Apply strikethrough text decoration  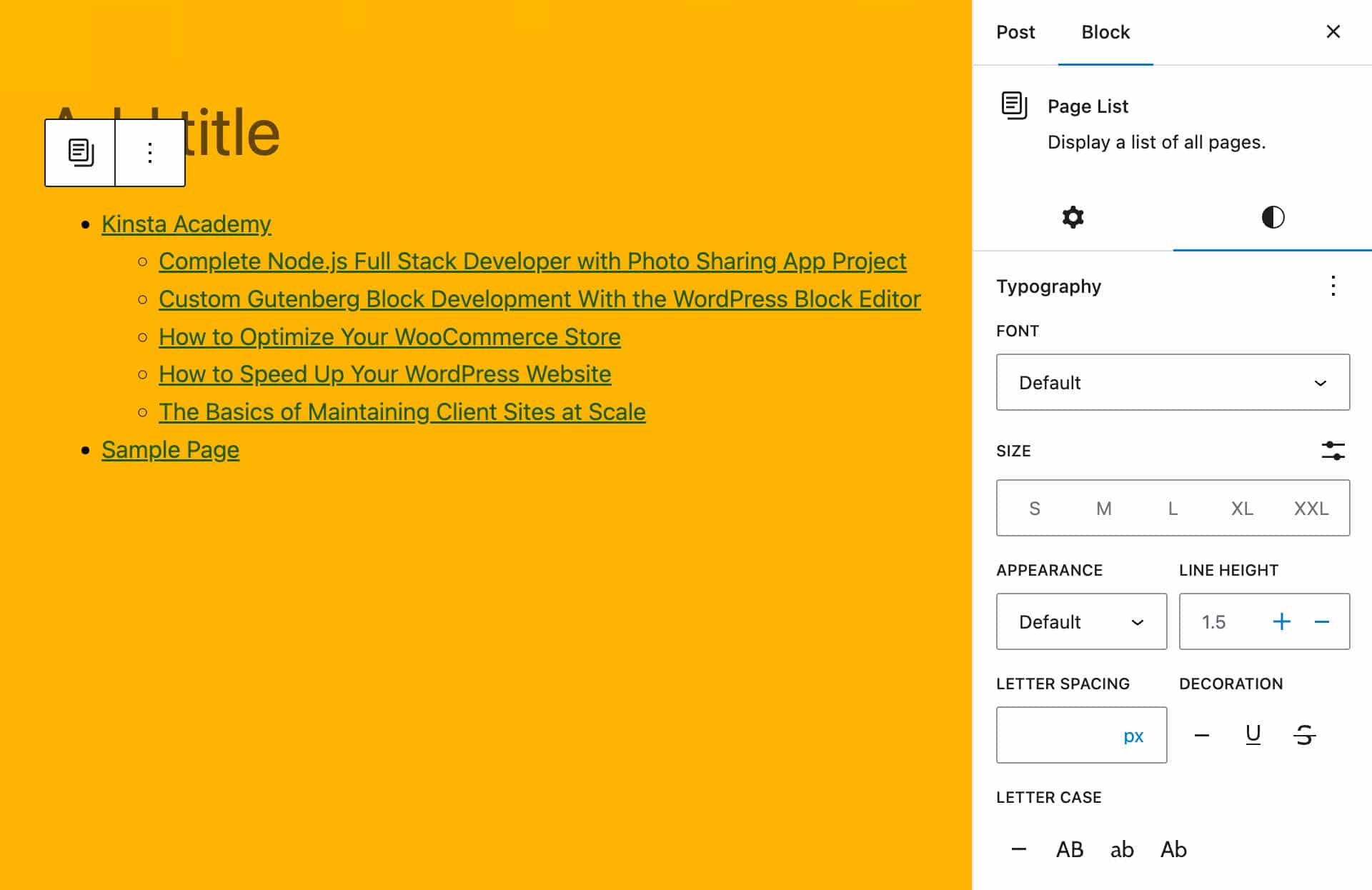pyautogui.click(x=1304, y=735)
